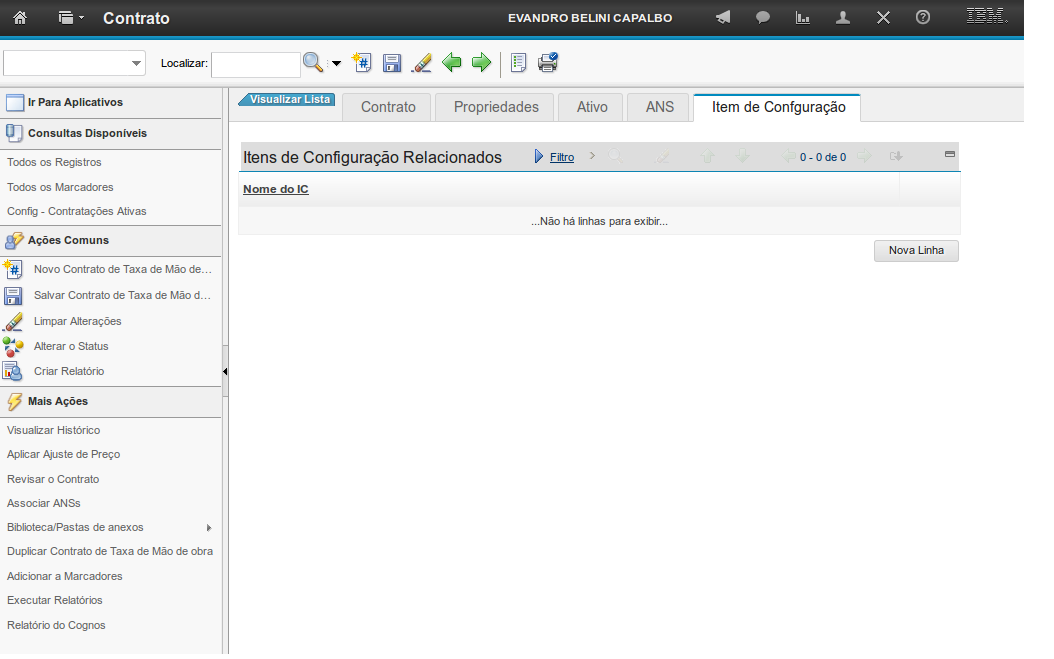Open the reports chart icon in header

click(x=802, y=18)
